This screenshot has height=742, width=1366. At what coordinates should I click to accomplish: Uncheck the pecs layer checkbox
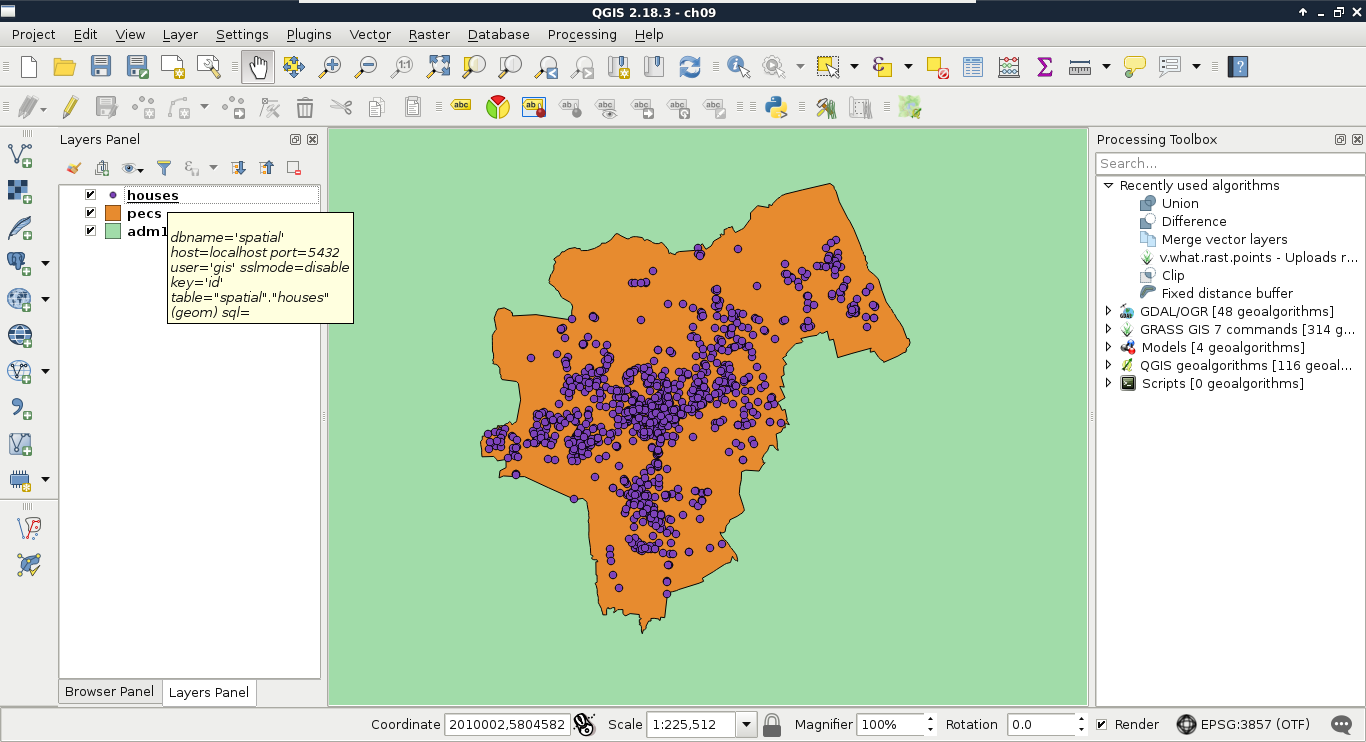[90, 213]
